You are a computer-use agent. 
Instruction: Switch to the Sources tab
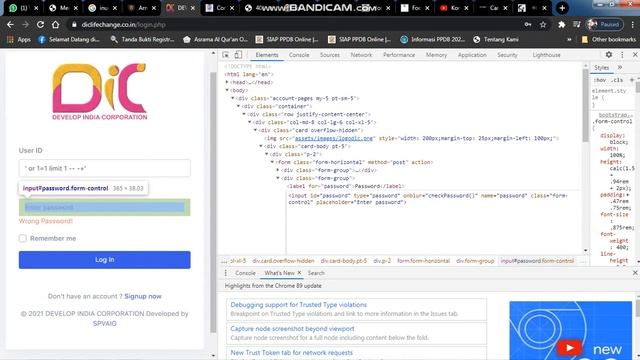coord(330,55)
